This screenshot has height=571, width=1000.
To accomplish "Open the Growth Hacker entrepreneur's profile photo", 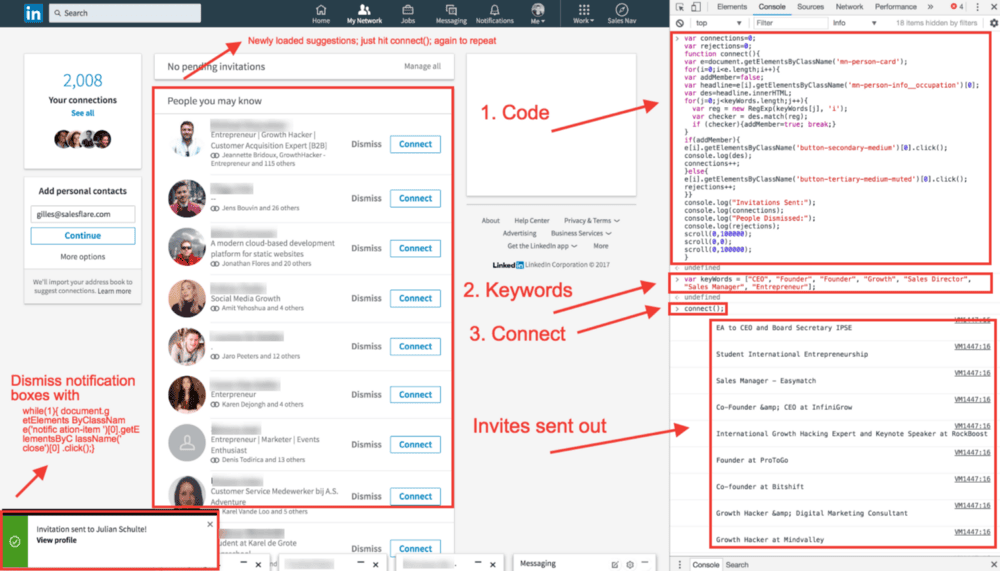I will pyautogui.click(x=187, y=138).
